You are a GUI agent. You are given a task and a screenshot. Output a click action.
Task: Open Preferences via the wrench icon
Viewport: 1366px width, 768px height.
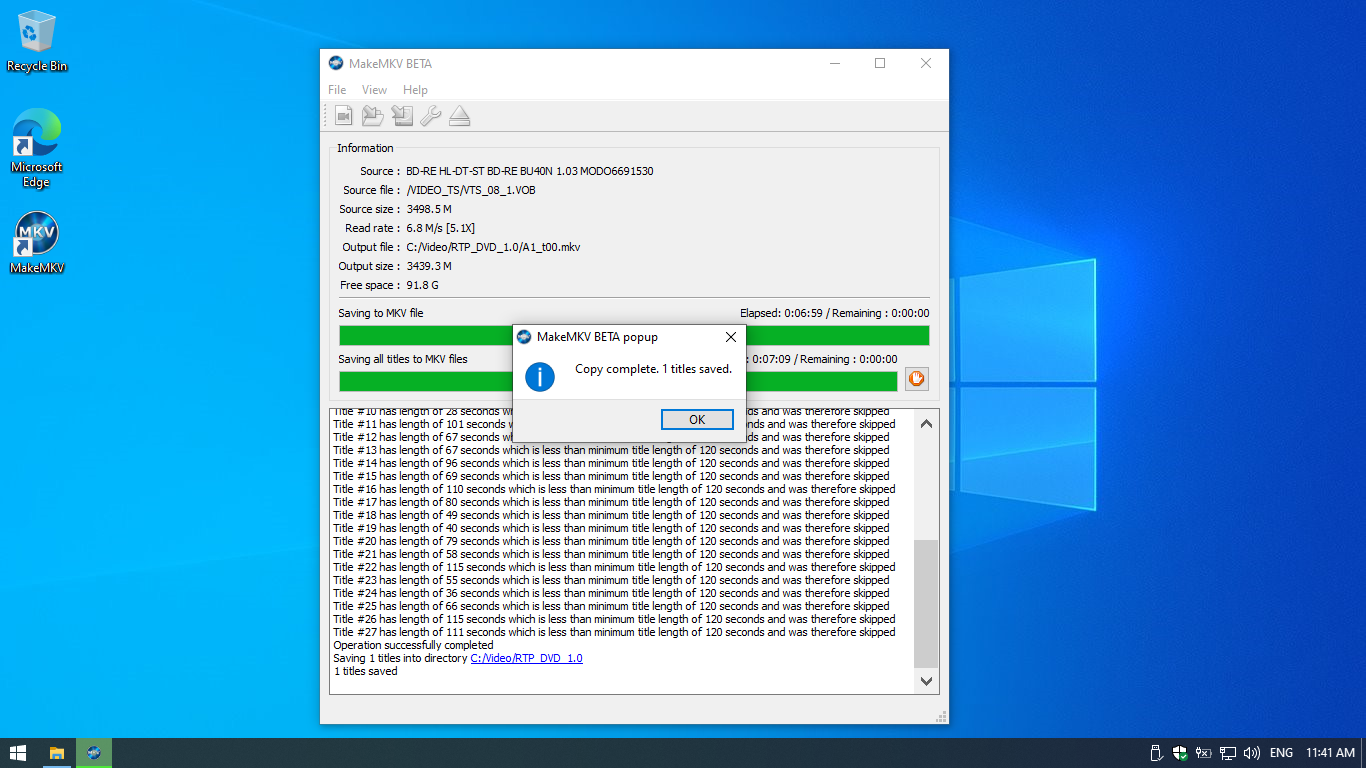(x=431, y=116)
